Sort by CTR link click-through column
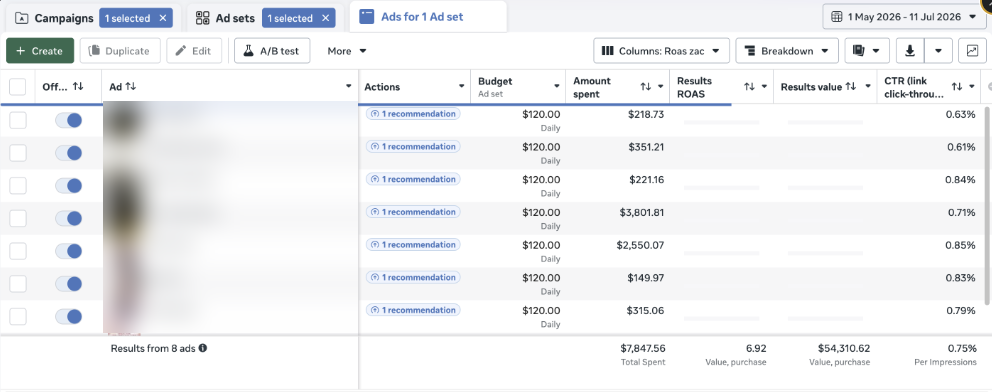 pos(957,87)
